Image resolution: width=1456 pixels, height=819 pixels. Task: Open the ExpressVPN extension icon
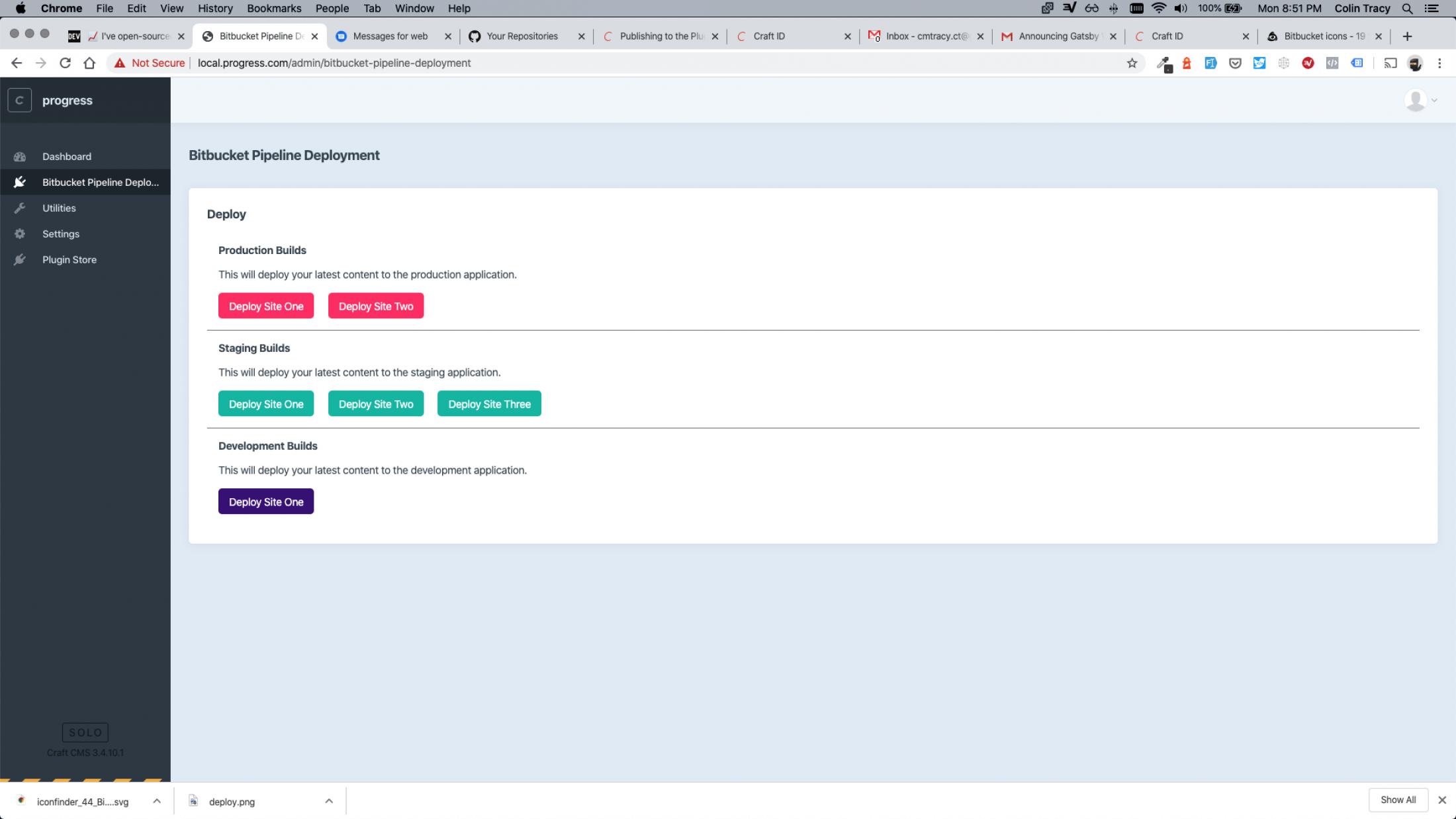[1308, 63]
